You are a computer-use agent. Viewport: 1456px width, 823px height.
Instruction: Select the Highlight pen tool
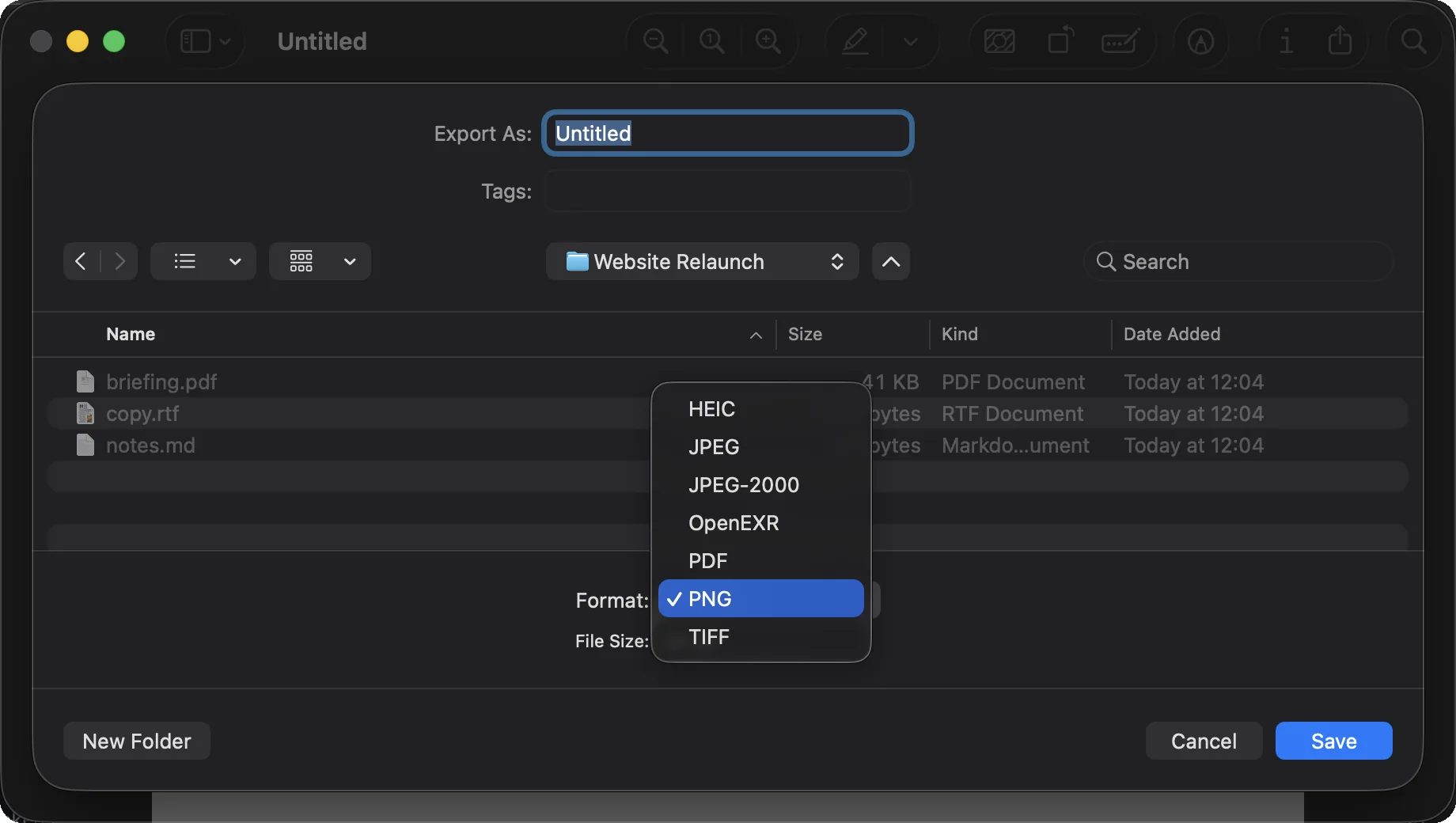[x=855, y=41]
